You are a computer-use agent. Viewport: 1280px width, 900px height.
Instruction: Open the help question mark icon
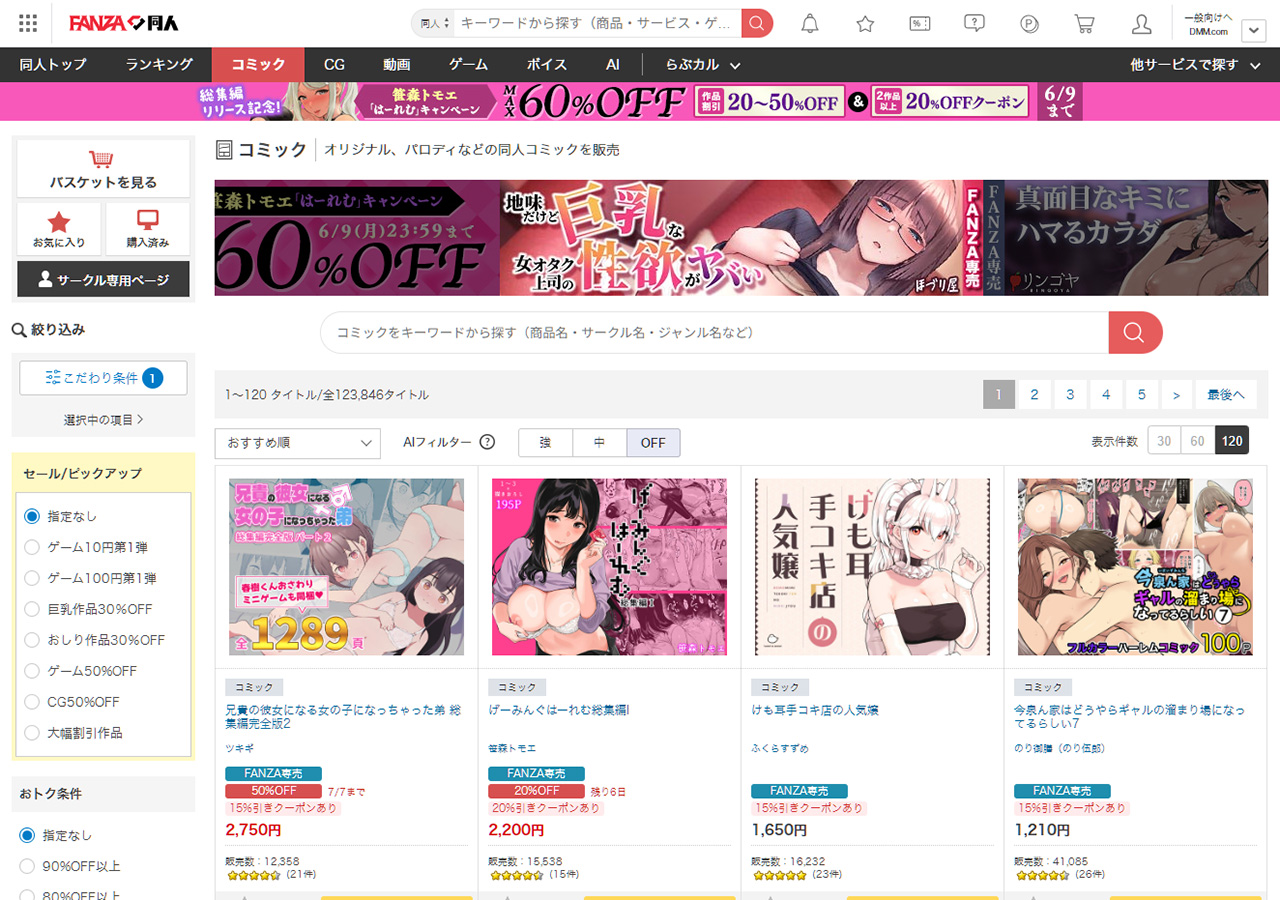click(x=975, y=24)
